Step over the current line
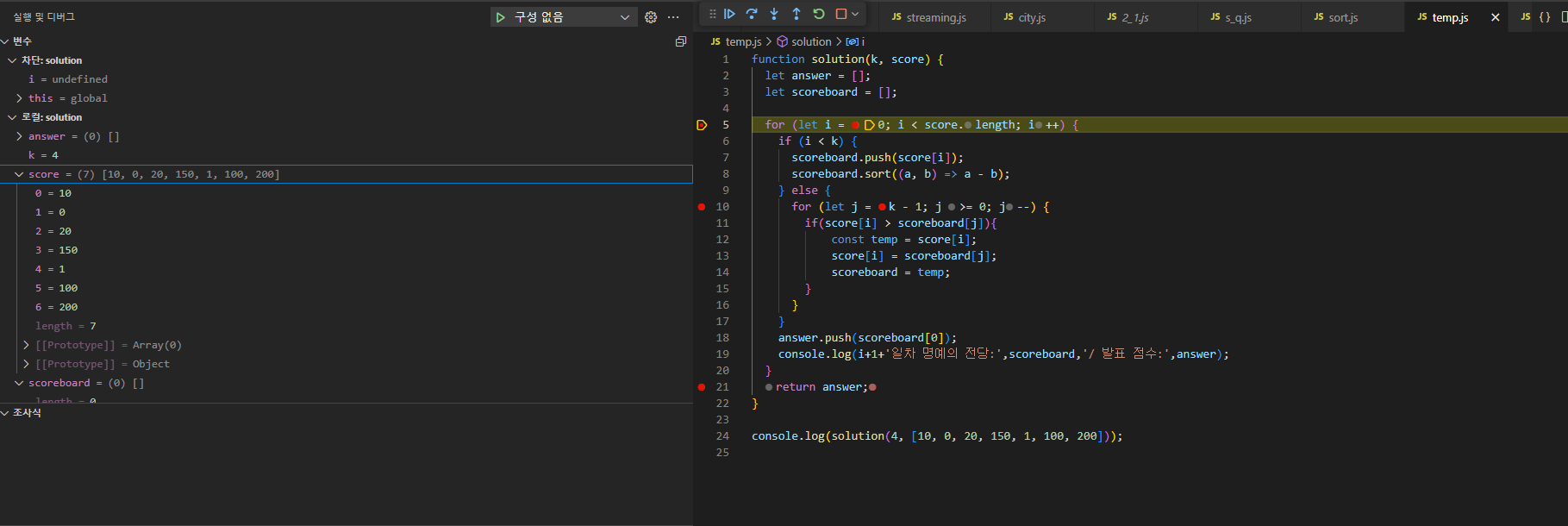This screenshot has width=1568, height=526. [752, 14]
